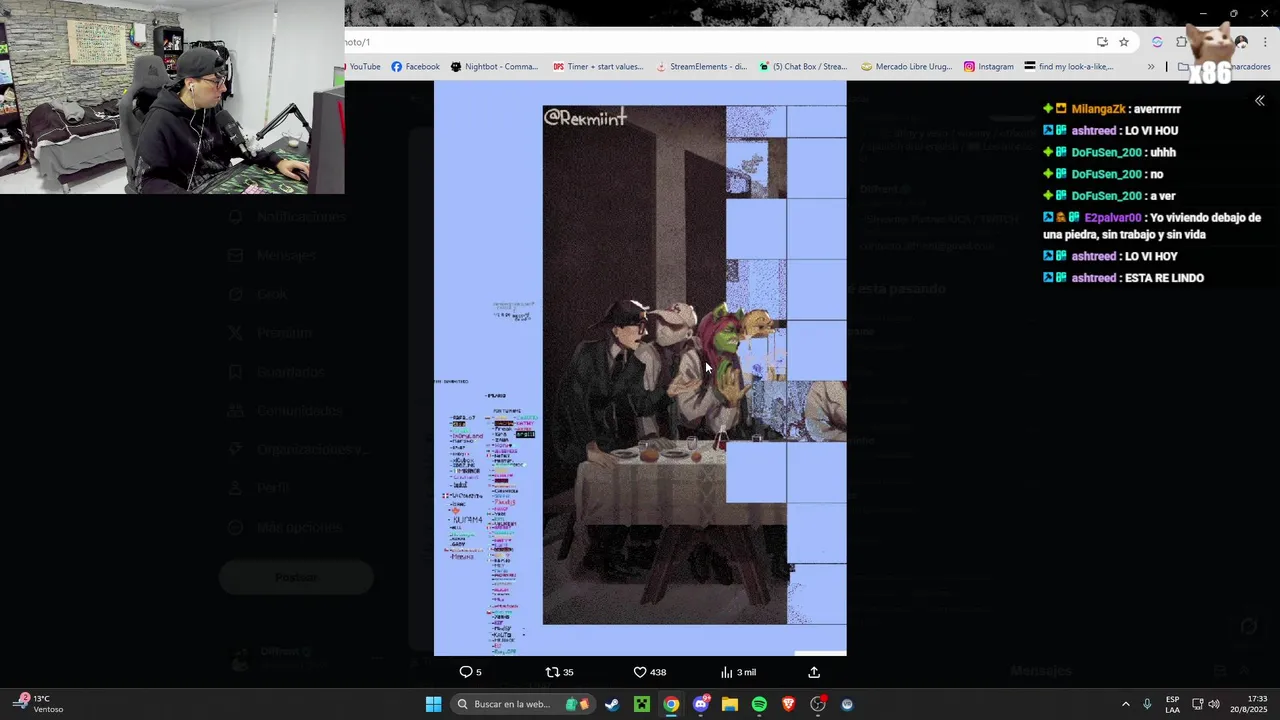This screenshot has height=720, width=1280.
Task: Open the Nightbot Commands bookmark
Action: point(494,67)
